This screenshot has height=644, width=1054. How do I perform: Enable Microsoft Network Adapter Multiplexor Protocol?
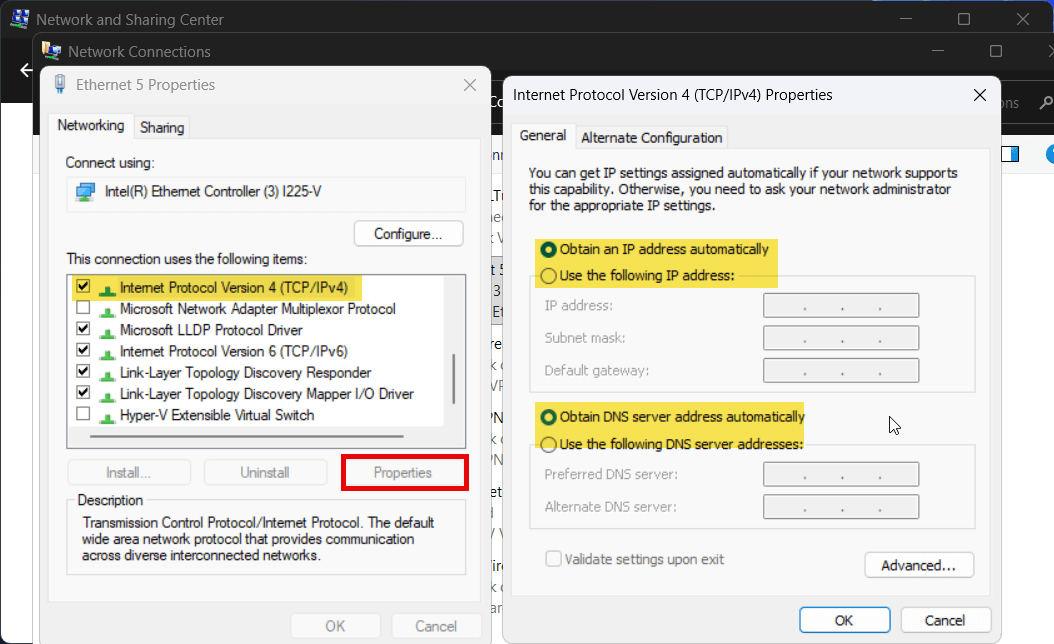coord(83,308)
